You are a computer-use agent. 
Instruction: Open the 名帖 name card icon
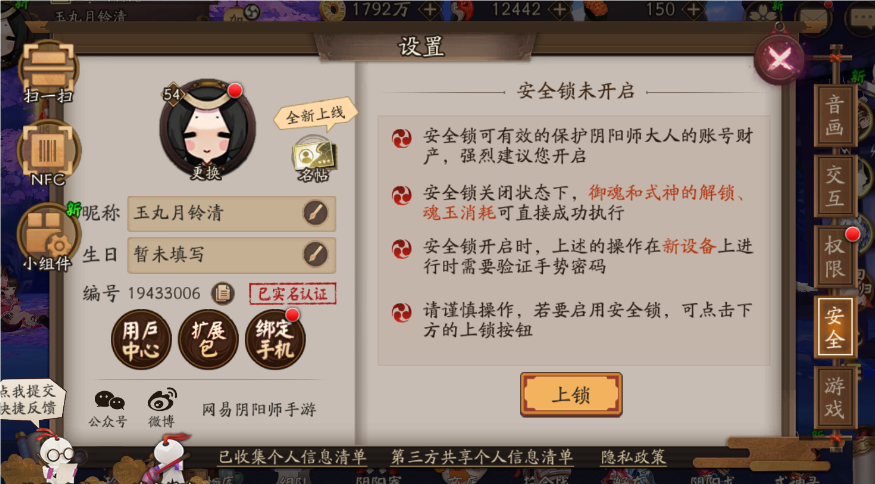click(x=314, y=160)
